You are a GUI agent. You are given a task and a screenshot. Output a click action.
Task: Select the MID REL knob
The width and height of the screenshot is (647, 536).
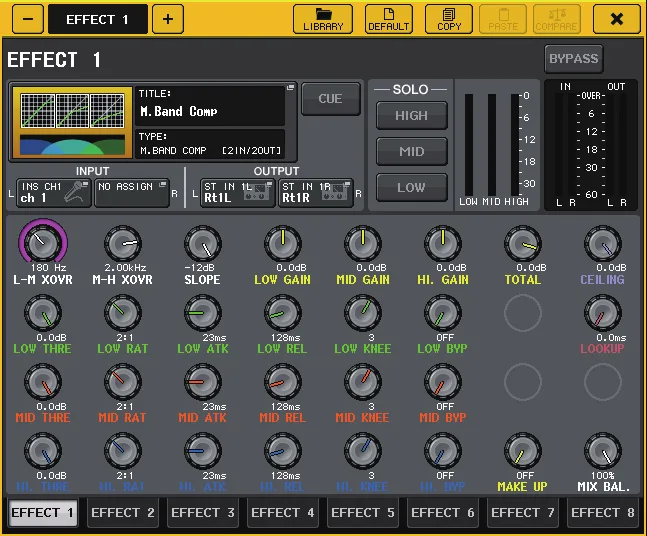283,382
